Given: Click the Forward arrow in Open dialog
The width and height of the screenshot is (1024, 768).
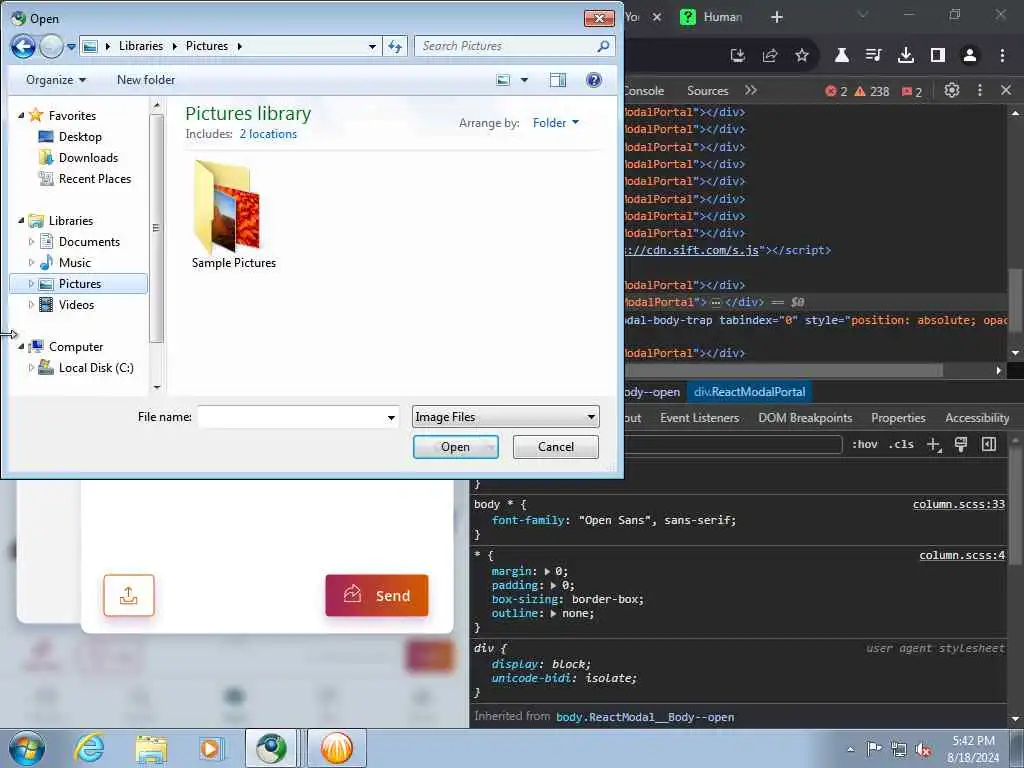Looking at the screenshot, I should point(52,46).
